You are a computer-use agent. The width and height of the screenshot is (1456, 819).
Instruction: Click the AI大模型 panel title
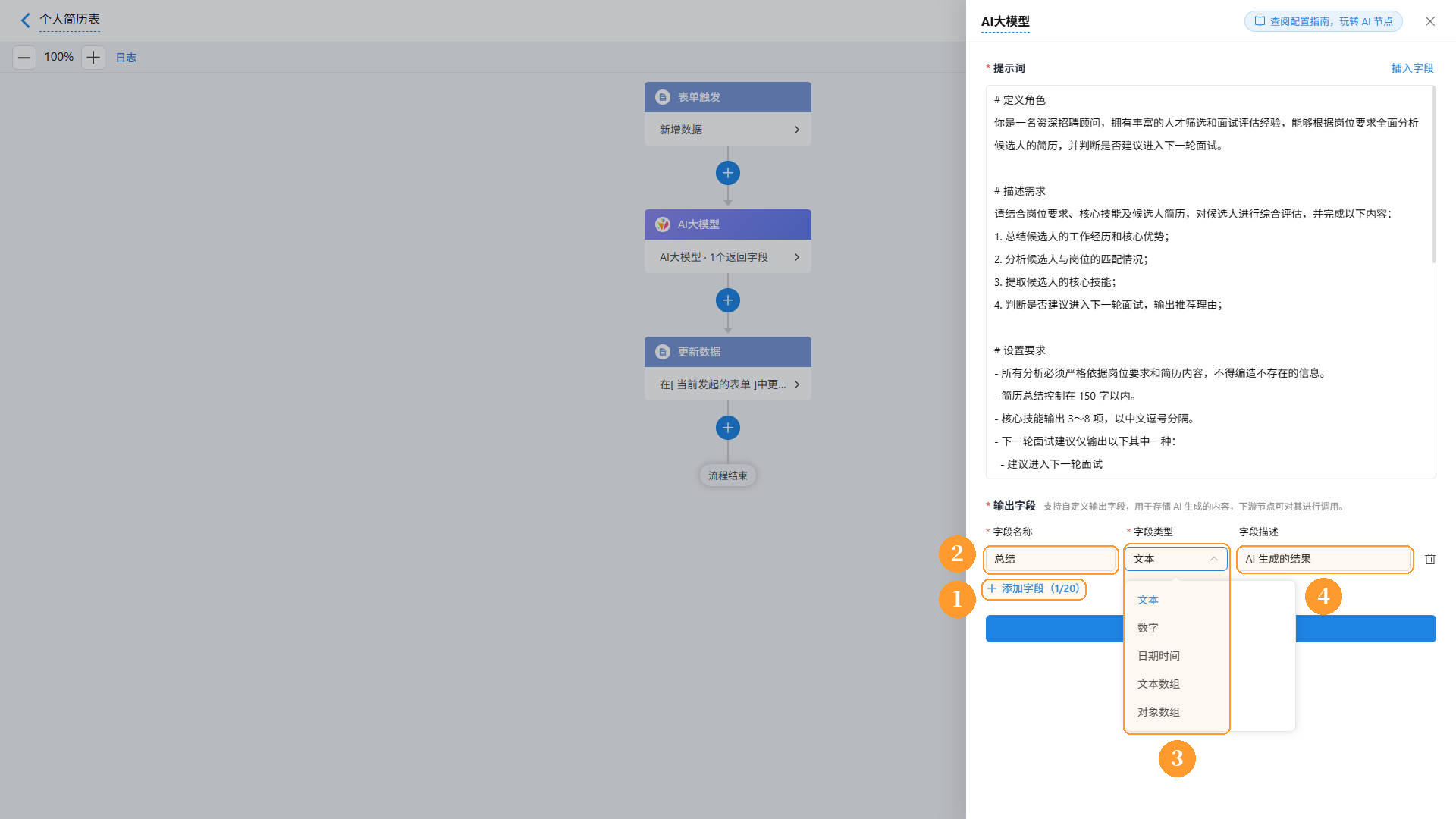1006,21
